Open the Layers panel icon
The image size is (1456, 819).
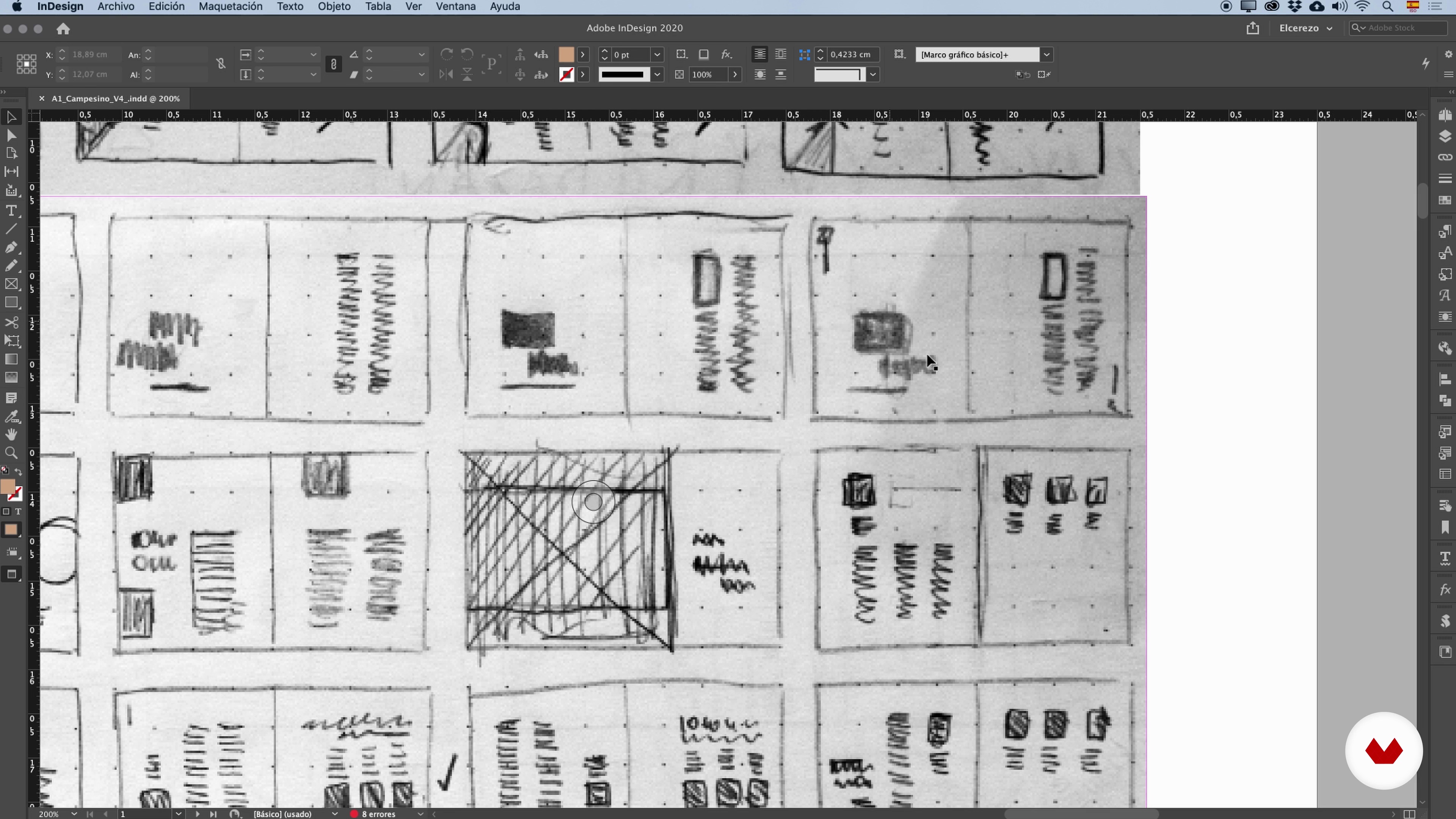pos(1445,136)
